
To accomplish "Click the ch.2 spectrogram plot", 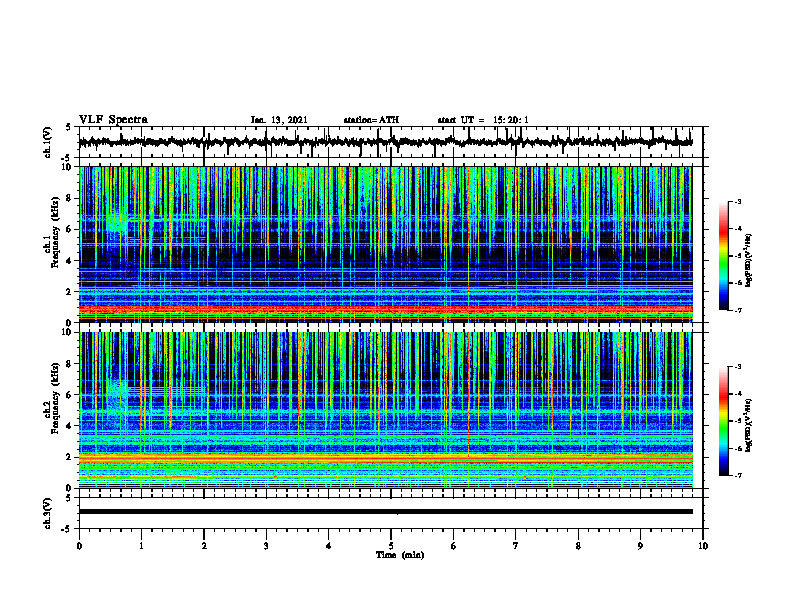I will click(x=385, y=410).
